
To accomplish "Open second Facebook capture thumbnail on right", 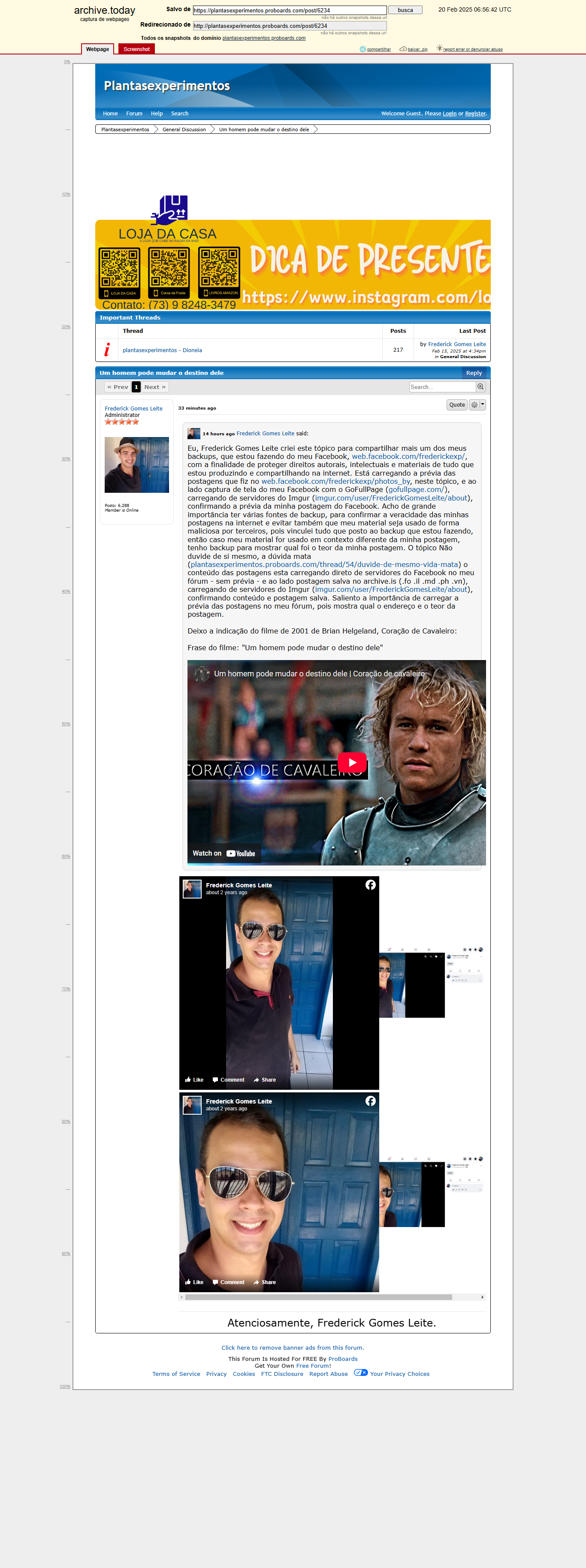I will tap(431, 1191).
